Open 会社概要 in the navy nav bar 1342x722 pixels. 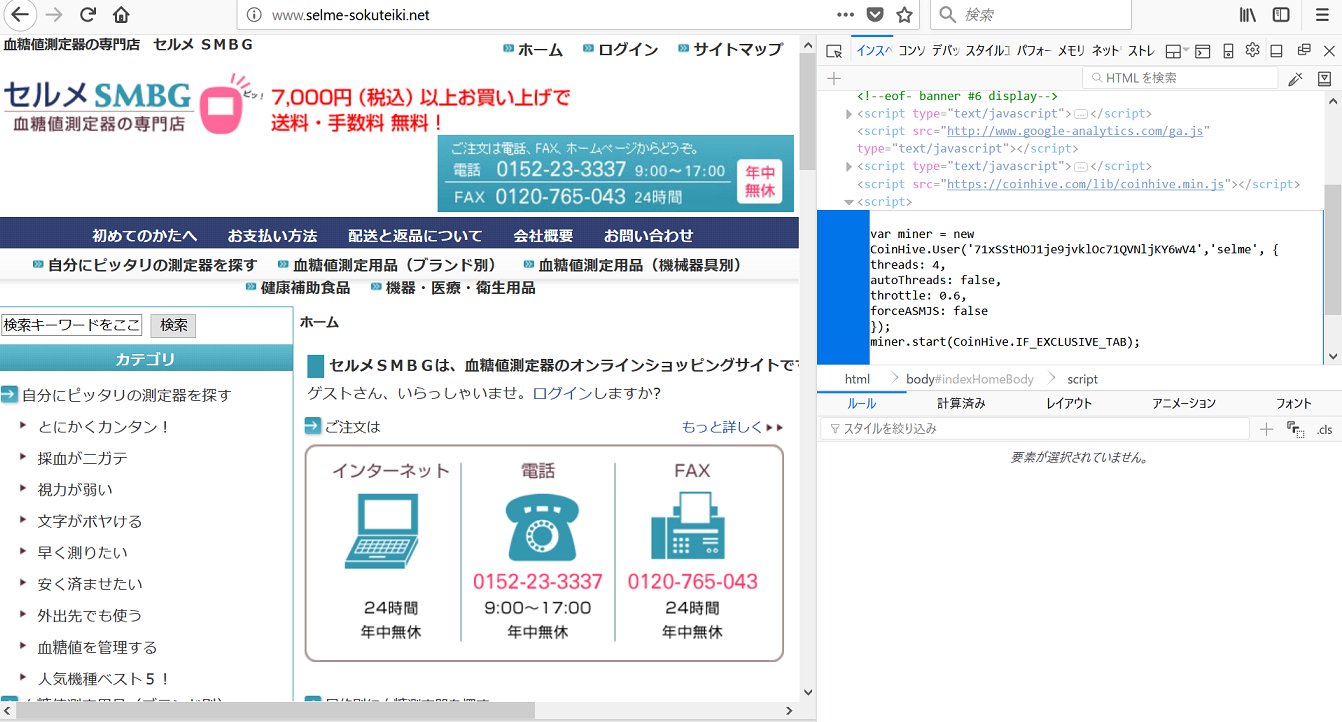543,236
